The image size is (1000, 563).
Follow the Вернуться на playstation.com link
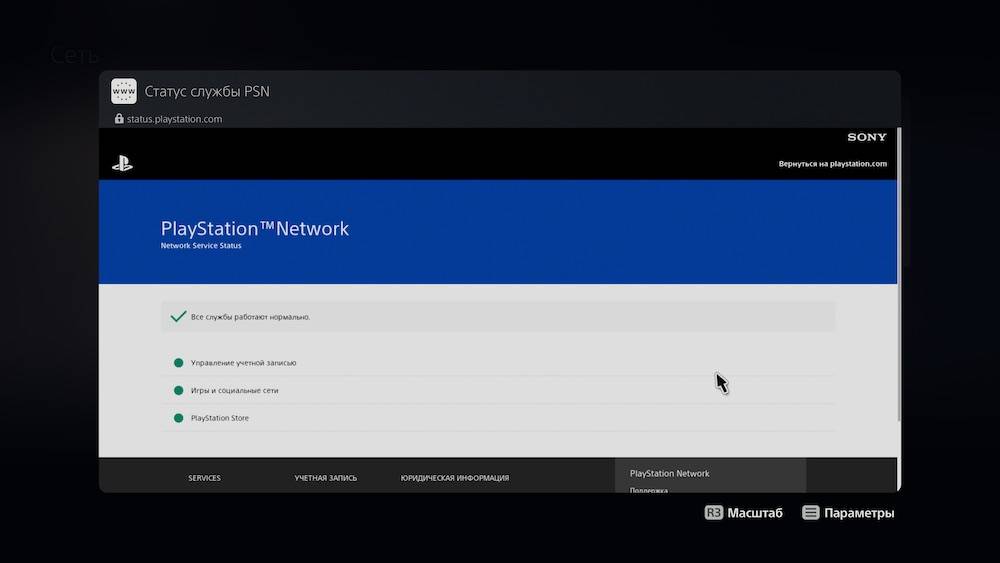tap(832, 164)
